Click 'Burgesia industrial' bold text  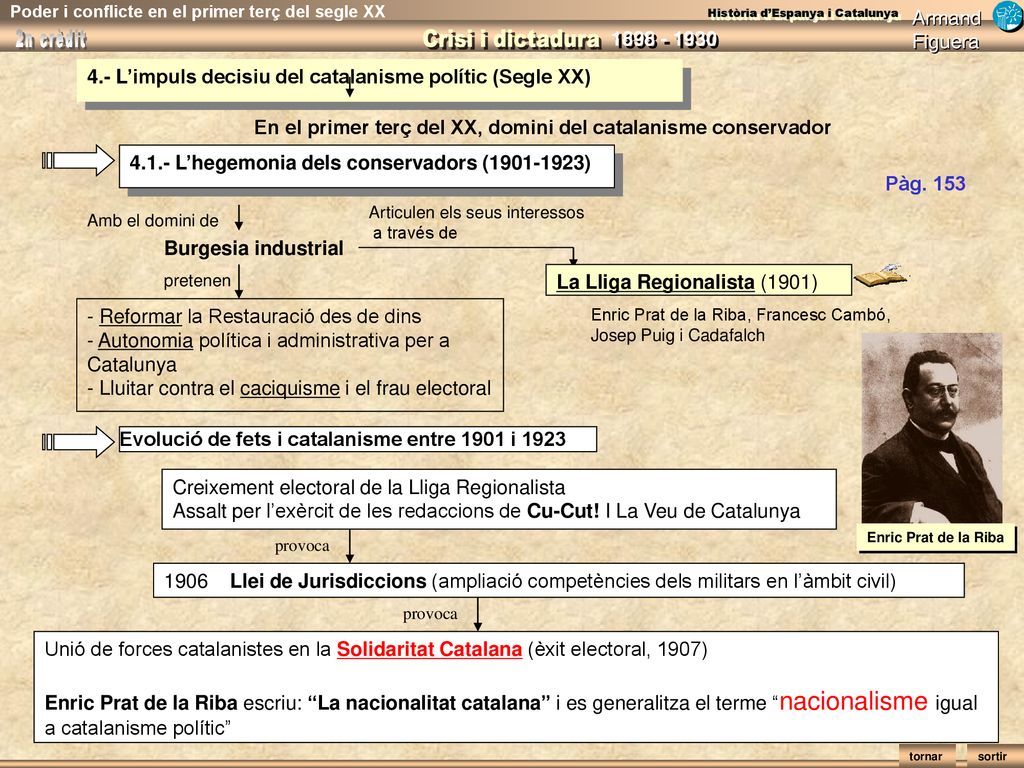[x=254, y=248]
